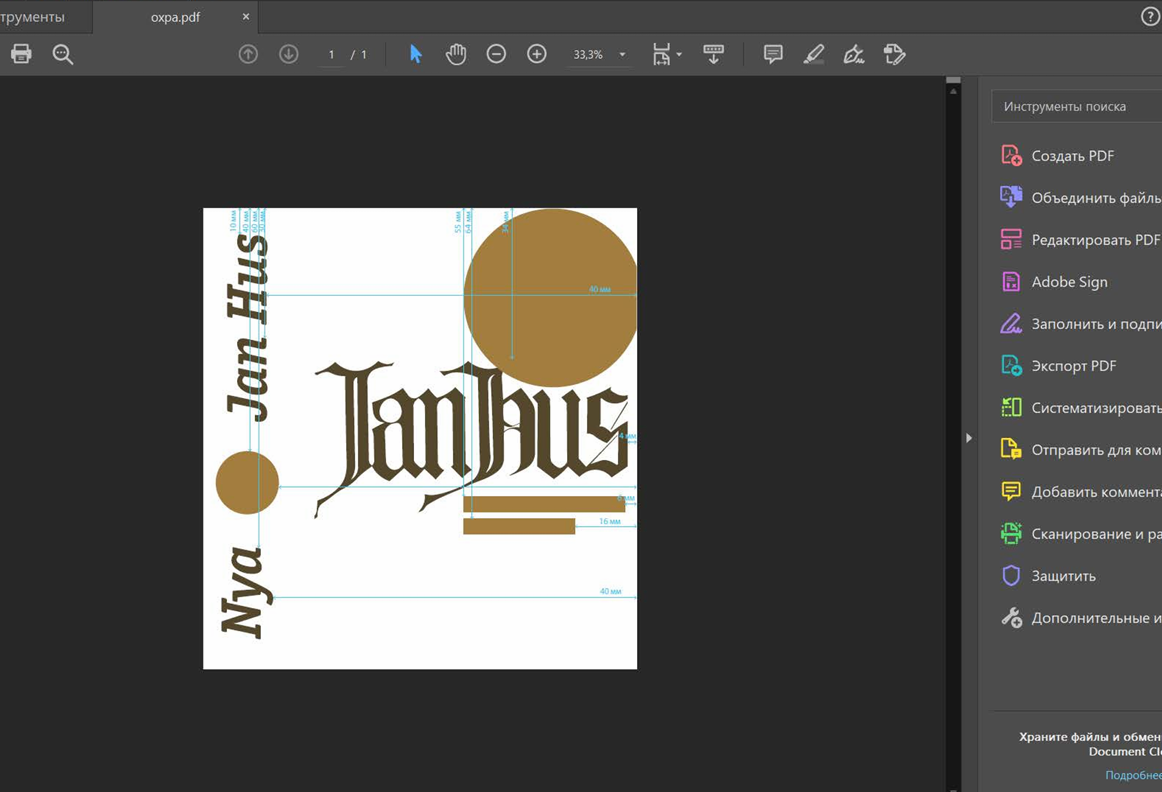Click the Добавить комментарий icon
1162x792 pixels.
click(1012, 491)
